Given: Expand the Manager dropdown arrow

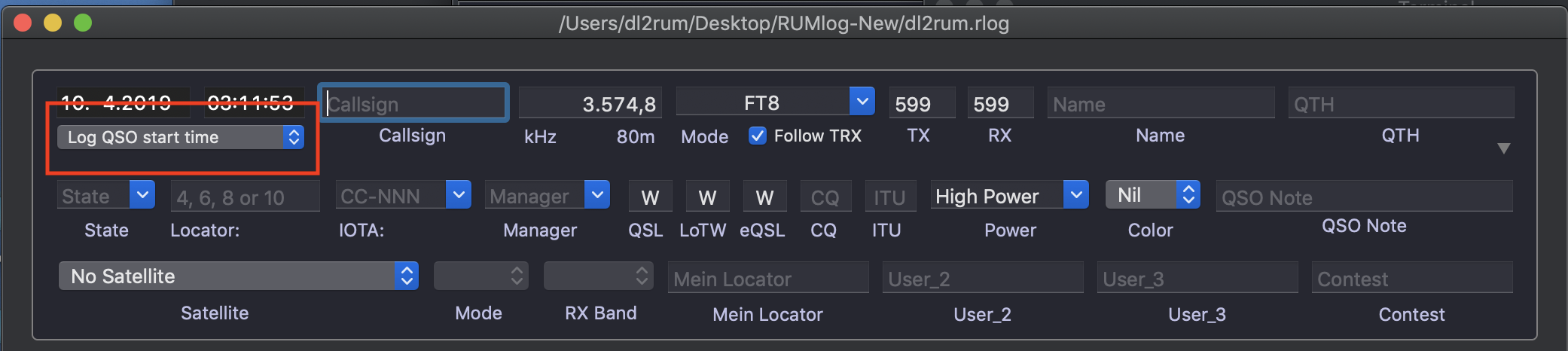Looking at the screenshot, I should [596, 195].
